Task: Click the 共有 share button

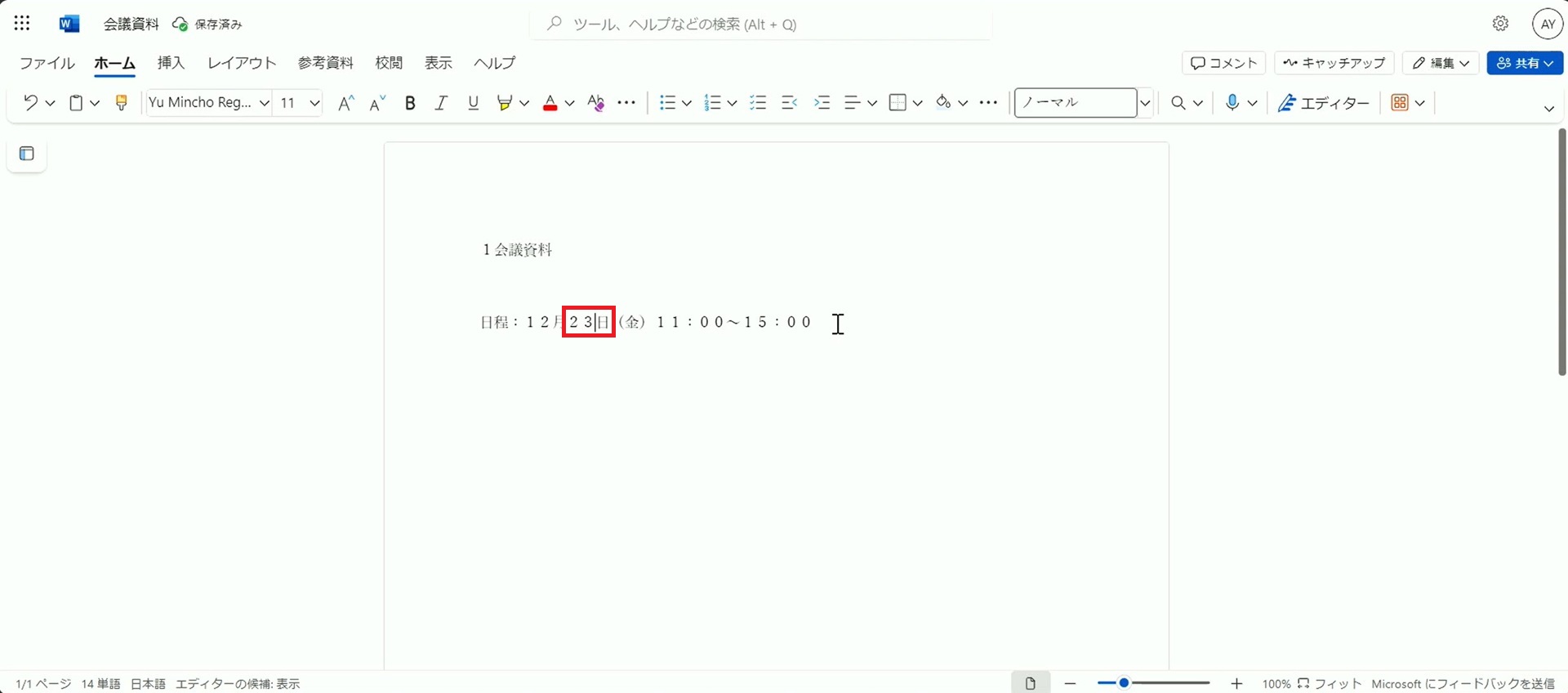Action: [x=1524, y=63]
